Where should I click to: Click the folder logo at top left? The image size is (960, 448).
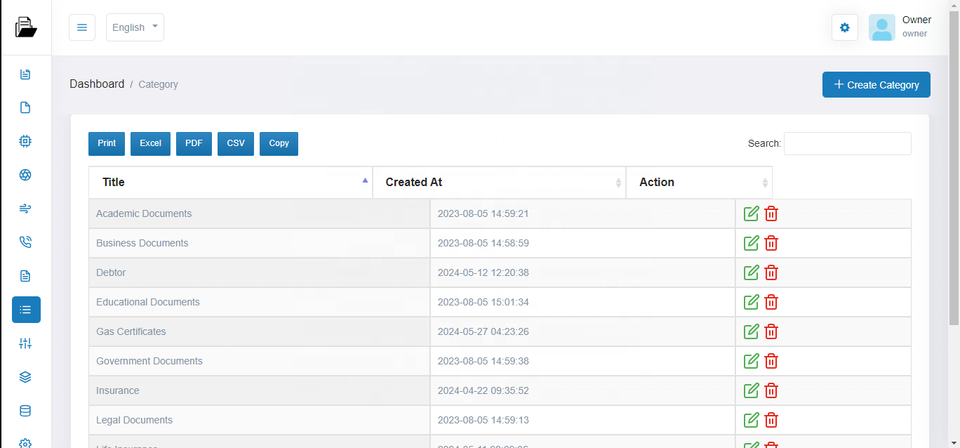click(x=26, y=28)
